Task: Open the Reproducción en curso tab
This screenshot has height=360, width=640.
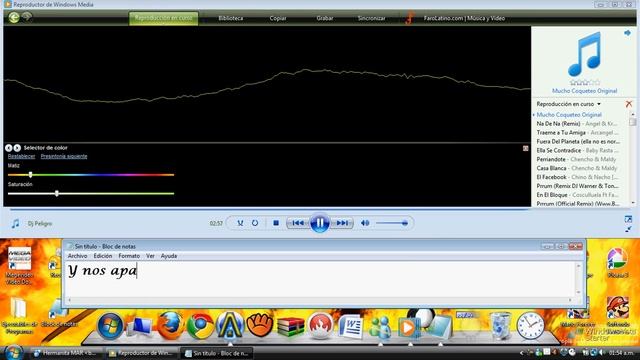Action: pos(163,18)
